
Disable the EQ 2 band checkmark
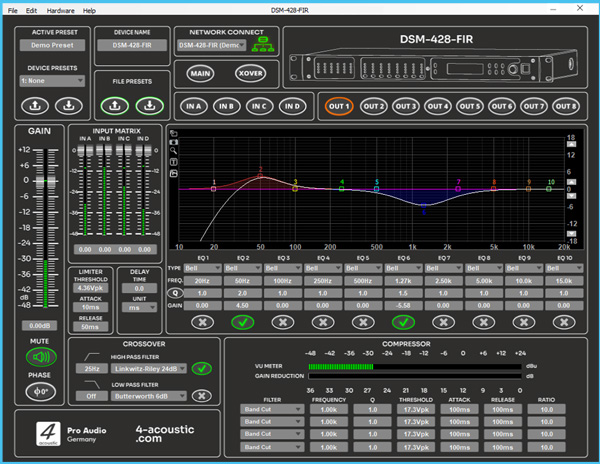tap(242, 322)
